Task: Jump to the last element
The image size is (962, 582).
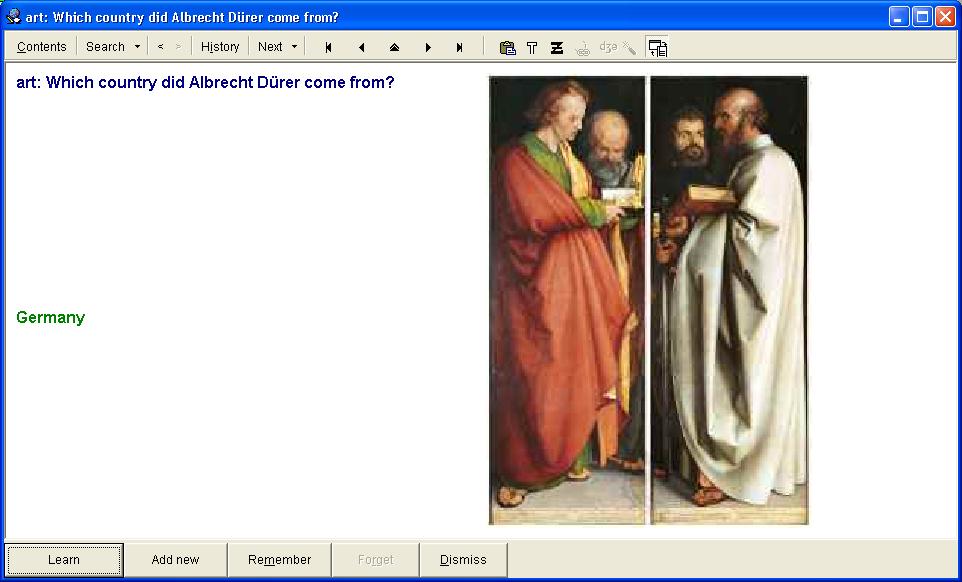Action: coord(460,47)
